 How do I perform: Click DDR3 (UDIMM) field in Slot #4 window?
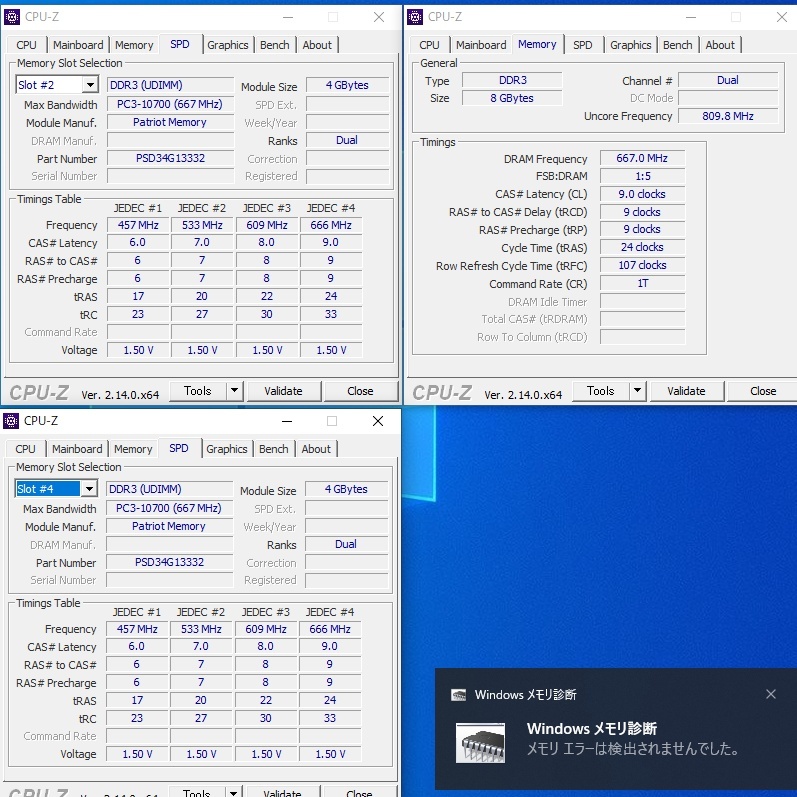tap(169, 489)
